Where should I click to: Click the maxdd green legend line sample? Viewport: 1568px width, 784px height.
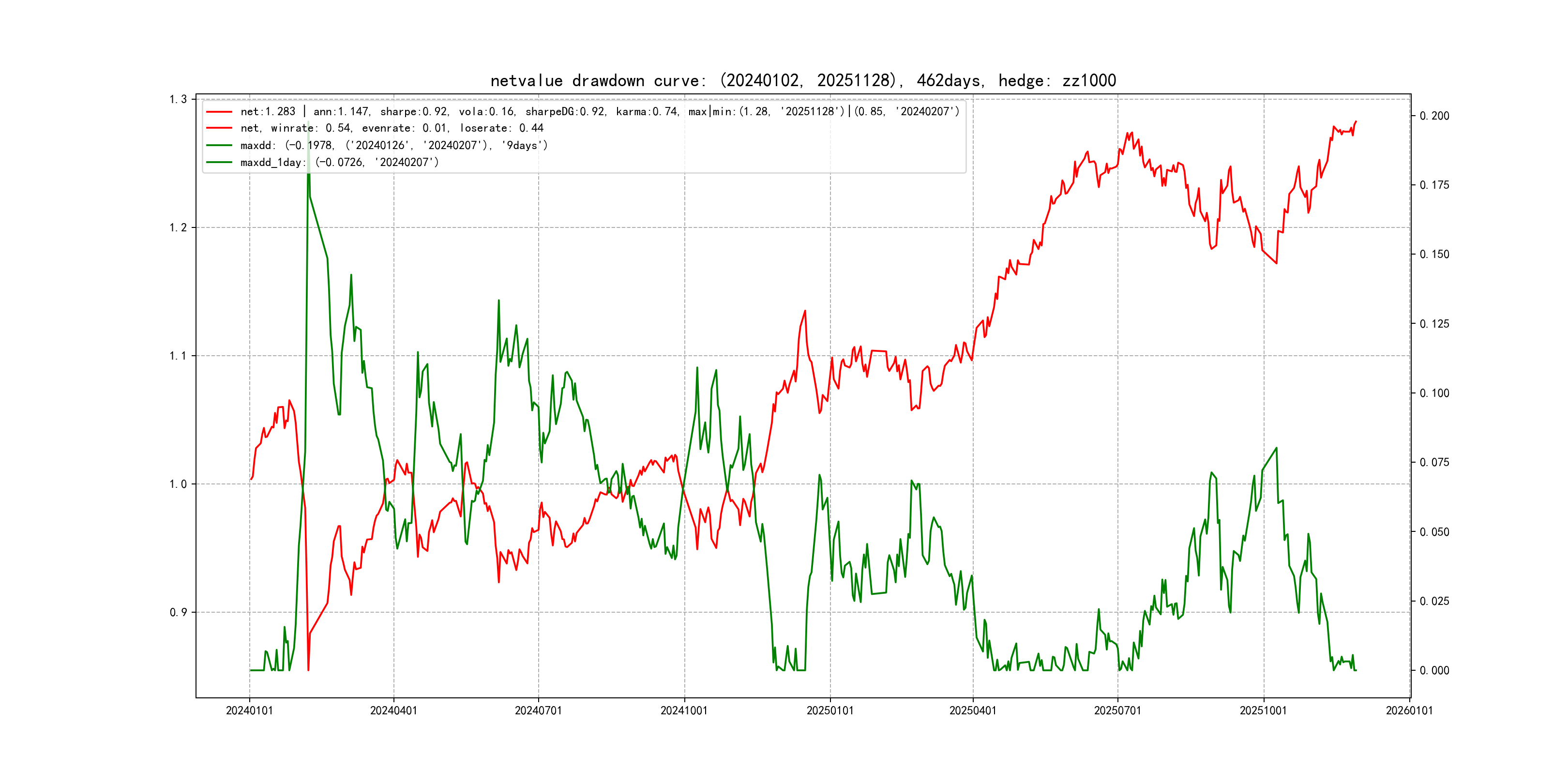tap(219, 146)
